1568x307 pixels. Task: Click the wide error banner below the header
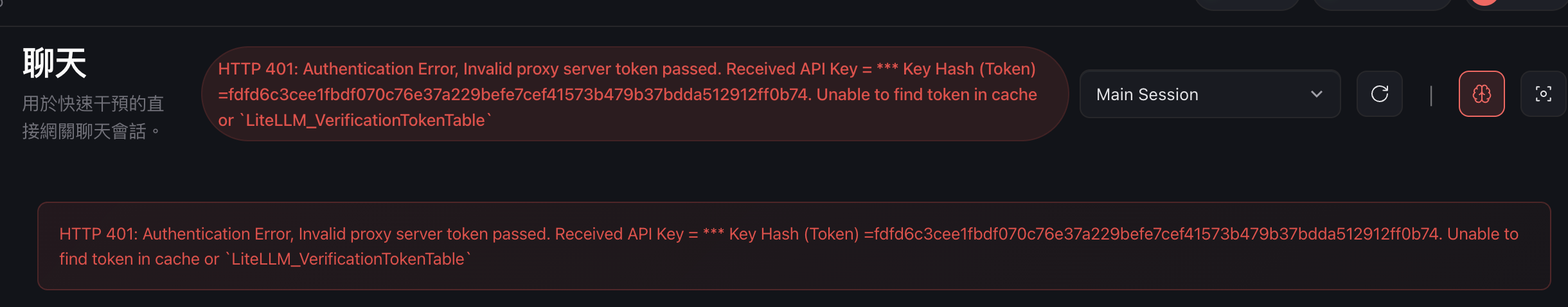[x=794, y=246]
